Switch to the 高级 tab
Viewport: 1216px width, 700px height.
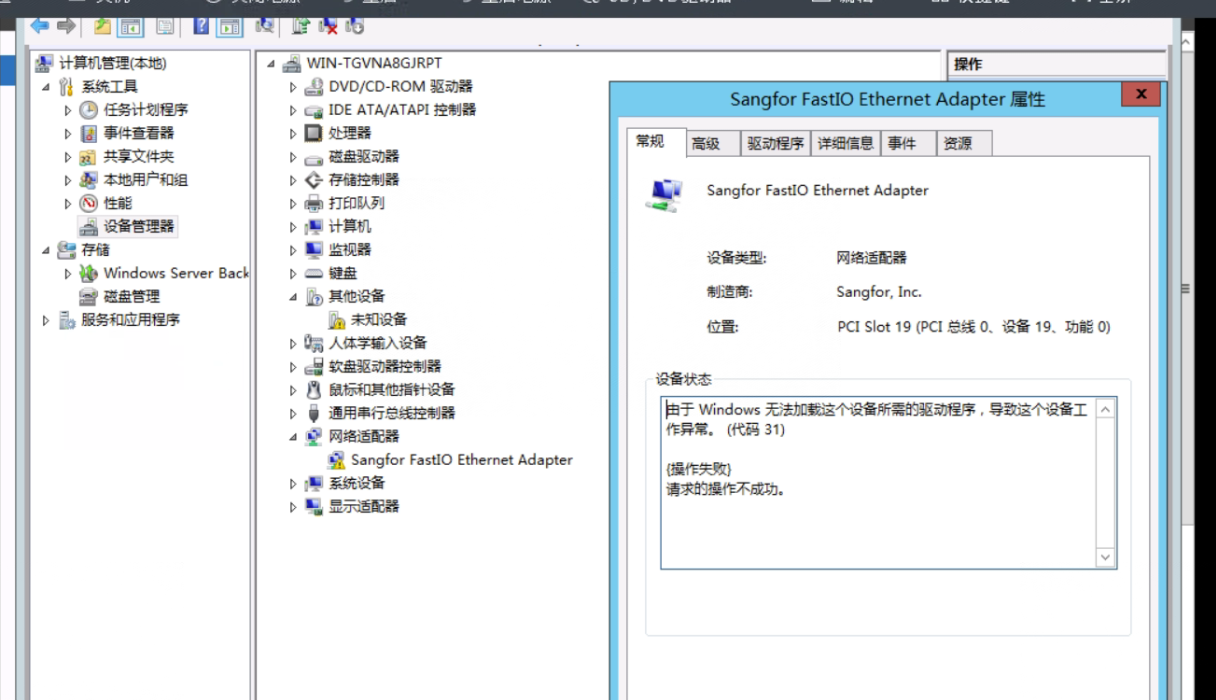(712, 144)
